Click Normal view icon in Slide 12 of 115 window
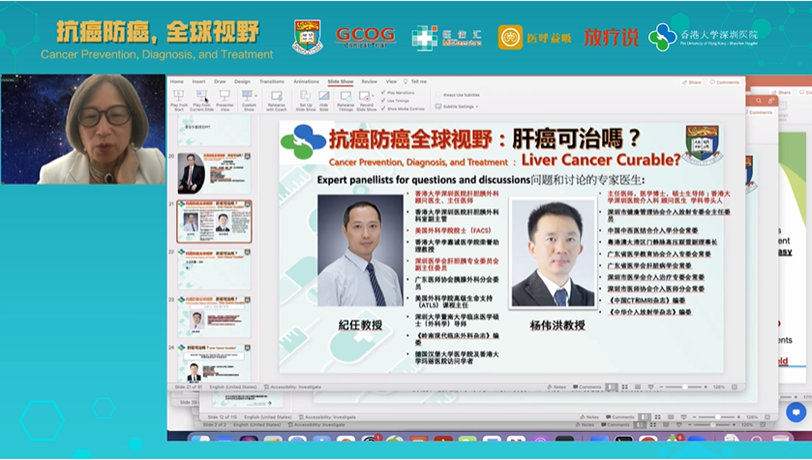The image size is (812, 460). (644, 417)
